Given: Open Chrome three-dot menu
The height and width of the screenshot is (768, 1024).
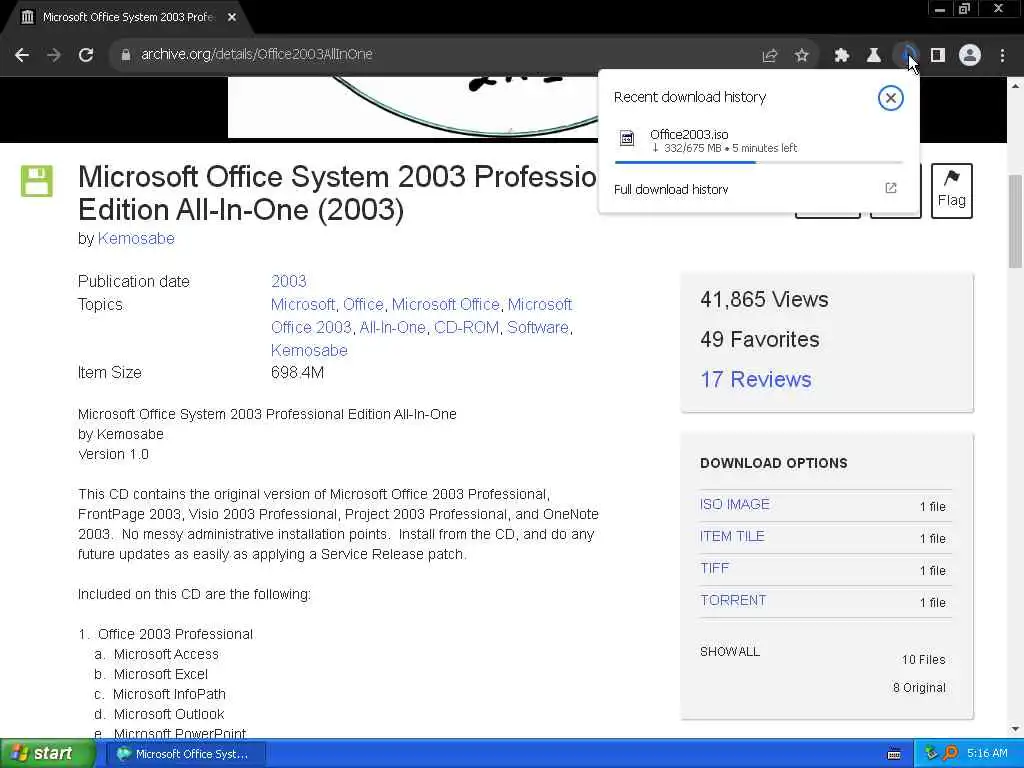Looking at the screenshot, I should [1002, 56].
